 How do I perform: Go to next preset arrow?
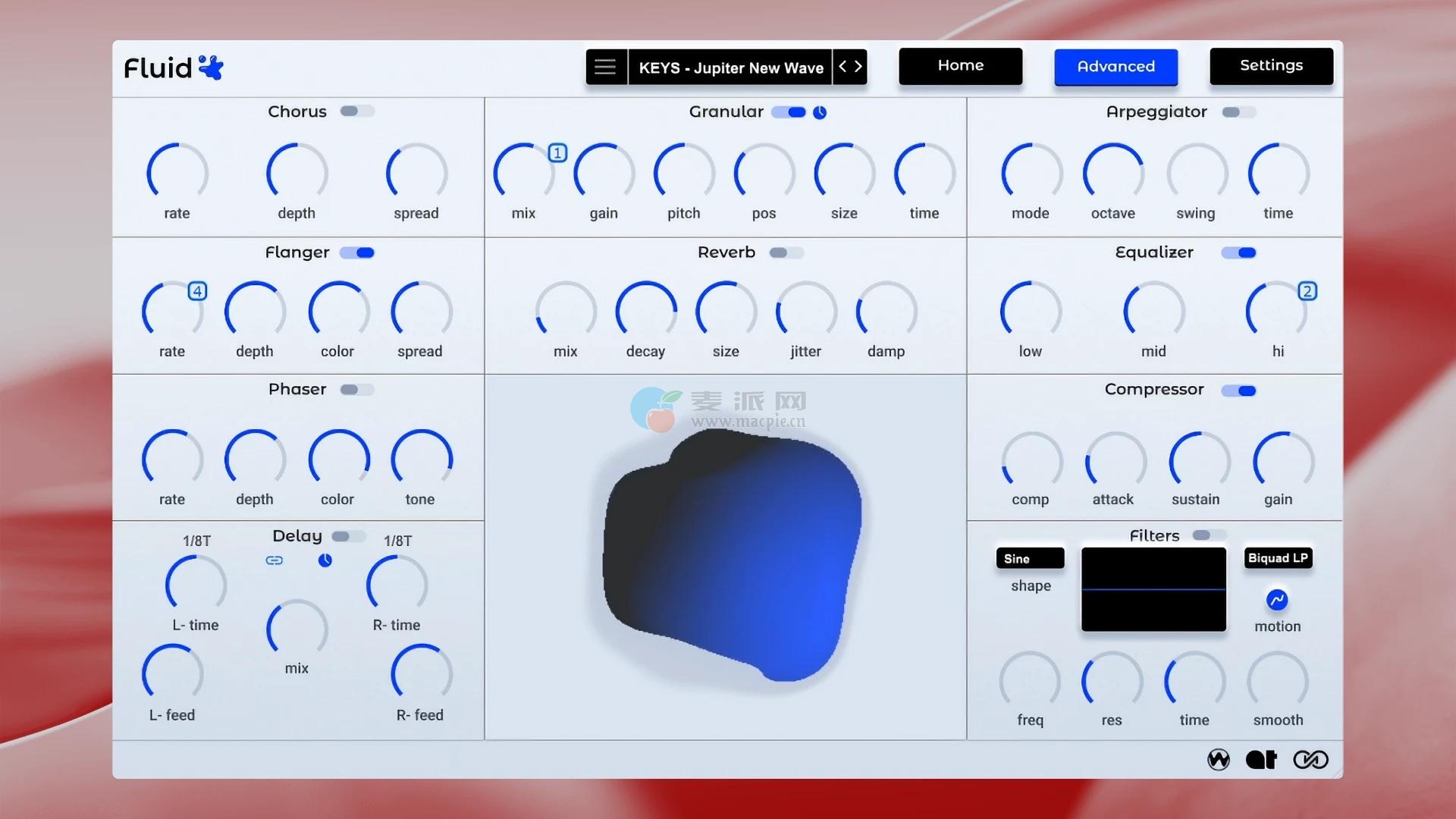click(x=858, y=67)
